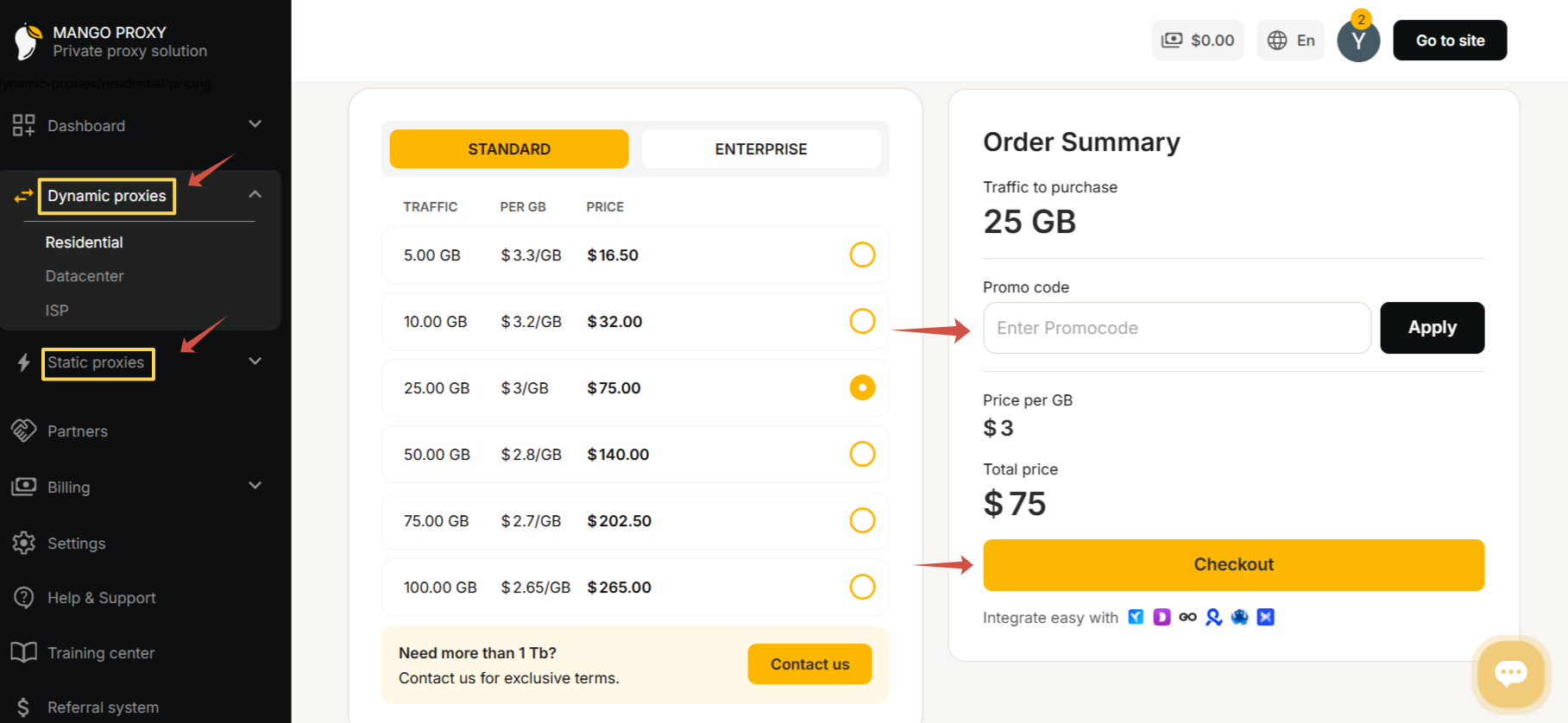Expand the Dashboard menu chevron
This screenshot has width=1568, height=723.
pos(255,124)
